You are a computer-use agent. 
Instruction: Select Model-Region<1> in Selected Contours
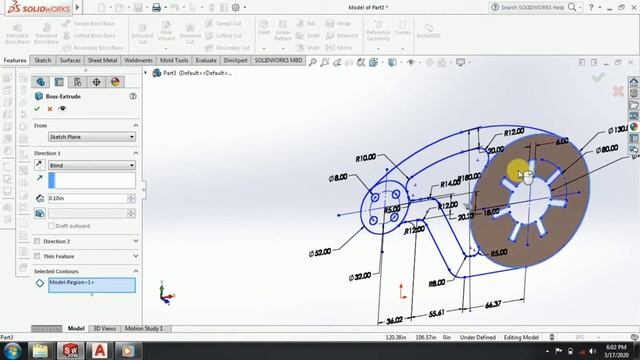point(71,282)
